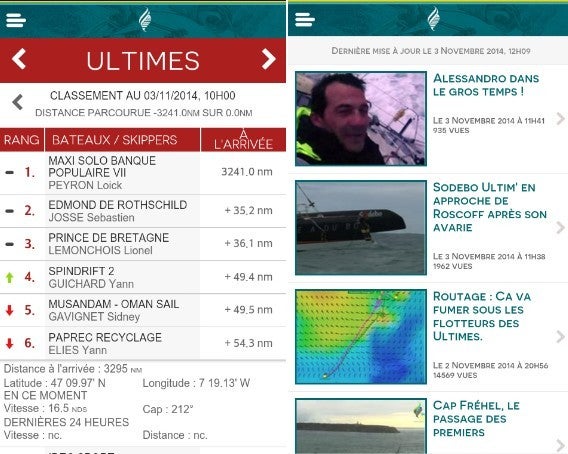568x454 pixels.
Task: Open the hamburger menu on the news screen
Action: tap(305, 20)
